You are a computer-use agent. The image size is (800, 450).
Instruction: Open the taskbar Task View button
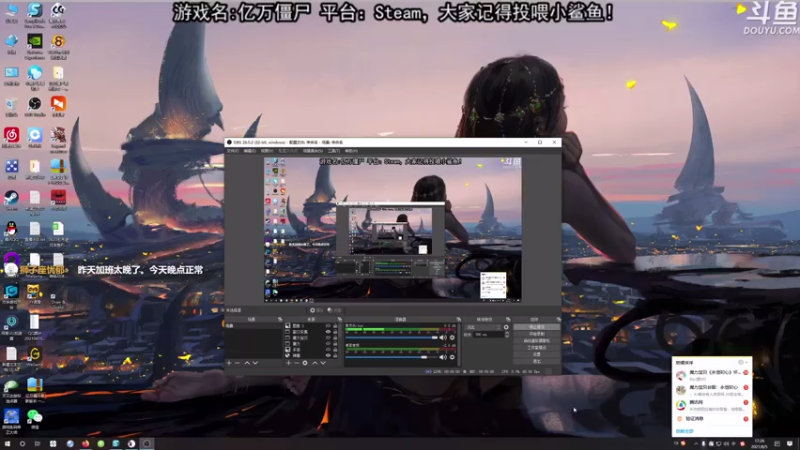[x=37, y=444]
